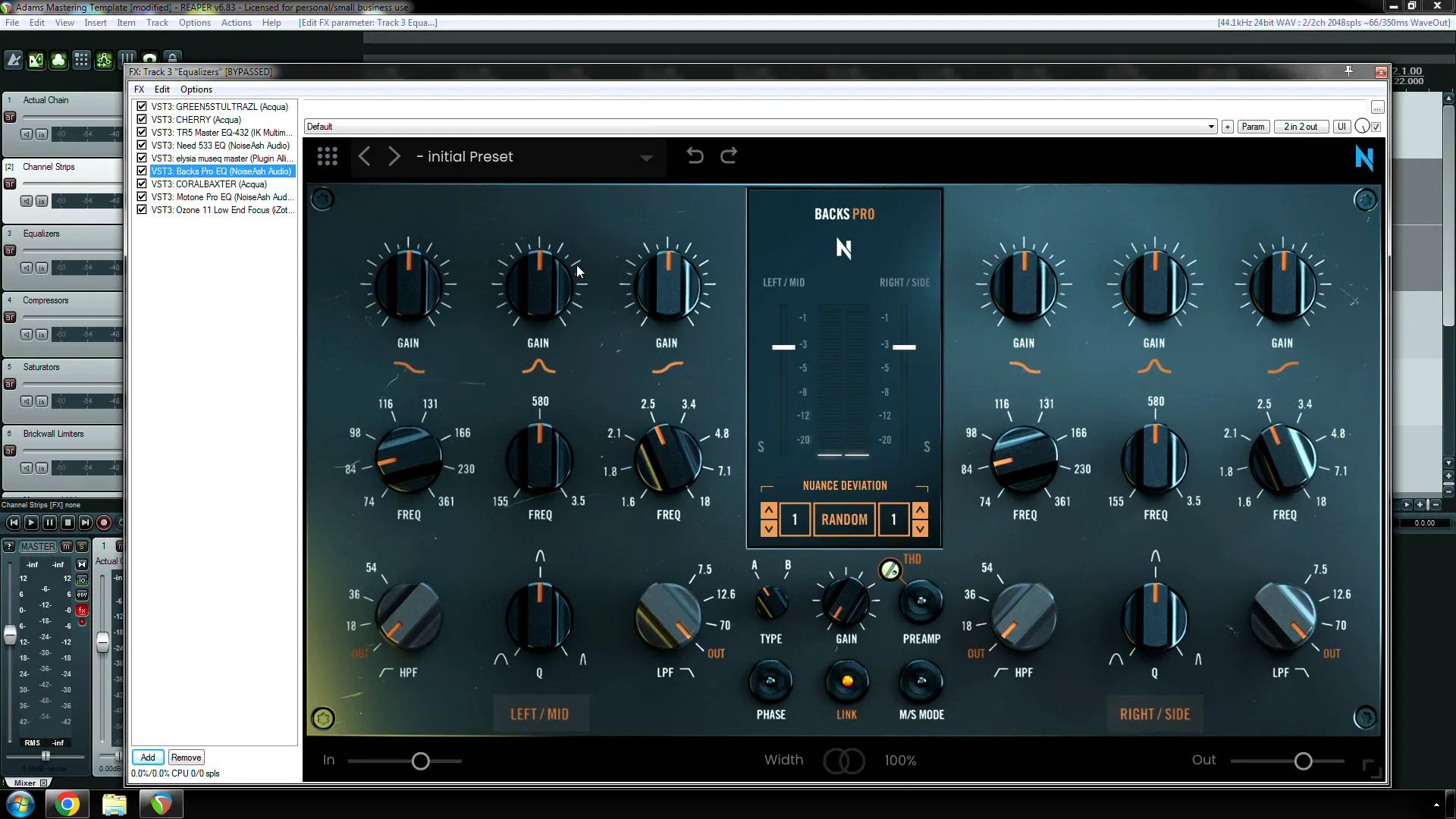Open the 2 in 2 out routing
This screenshot has height=819, width=1456.
click(x=1301, y=127)
